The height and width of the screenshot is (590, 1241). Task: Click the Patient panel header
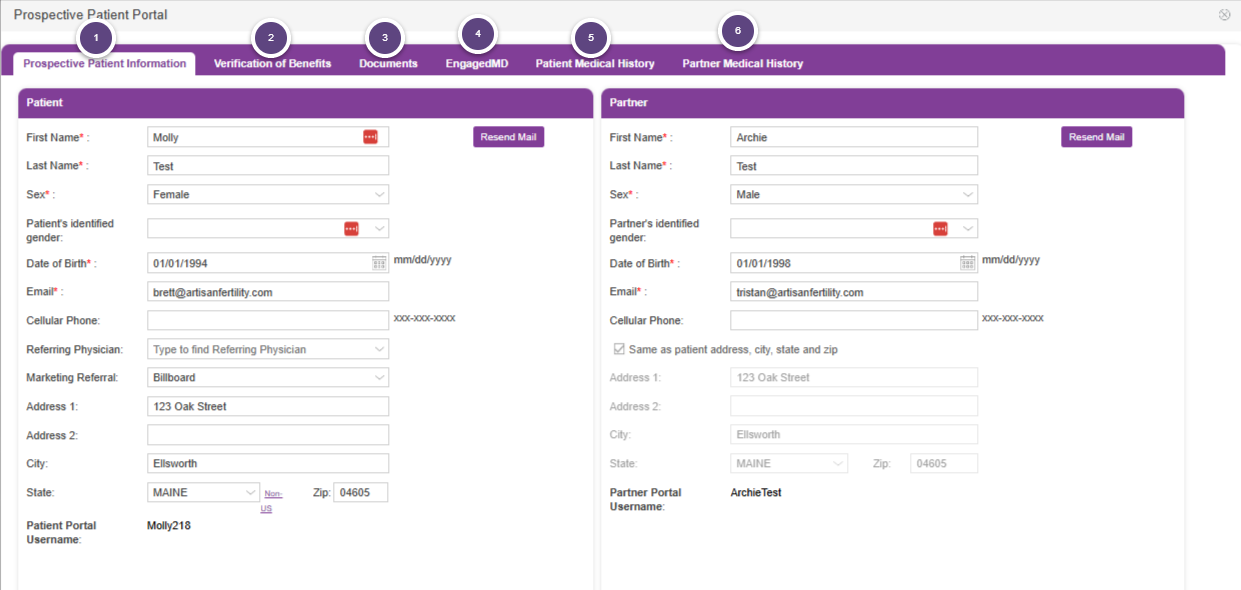[x=306, y=103]
